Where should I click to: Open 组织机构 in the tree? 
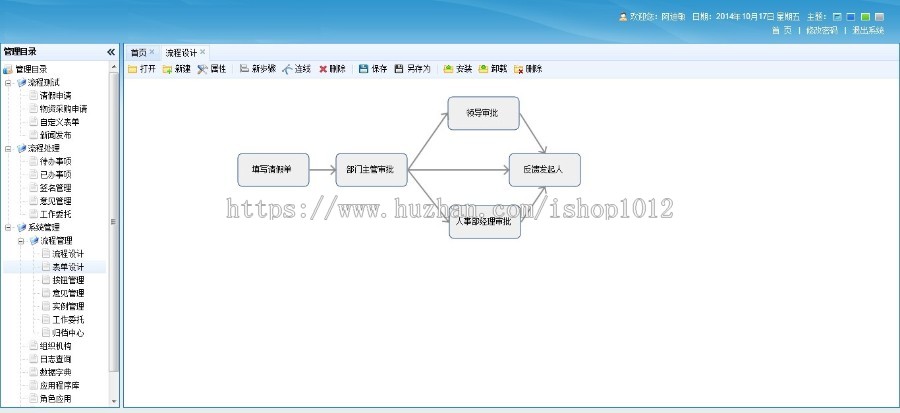click(55, 346)
